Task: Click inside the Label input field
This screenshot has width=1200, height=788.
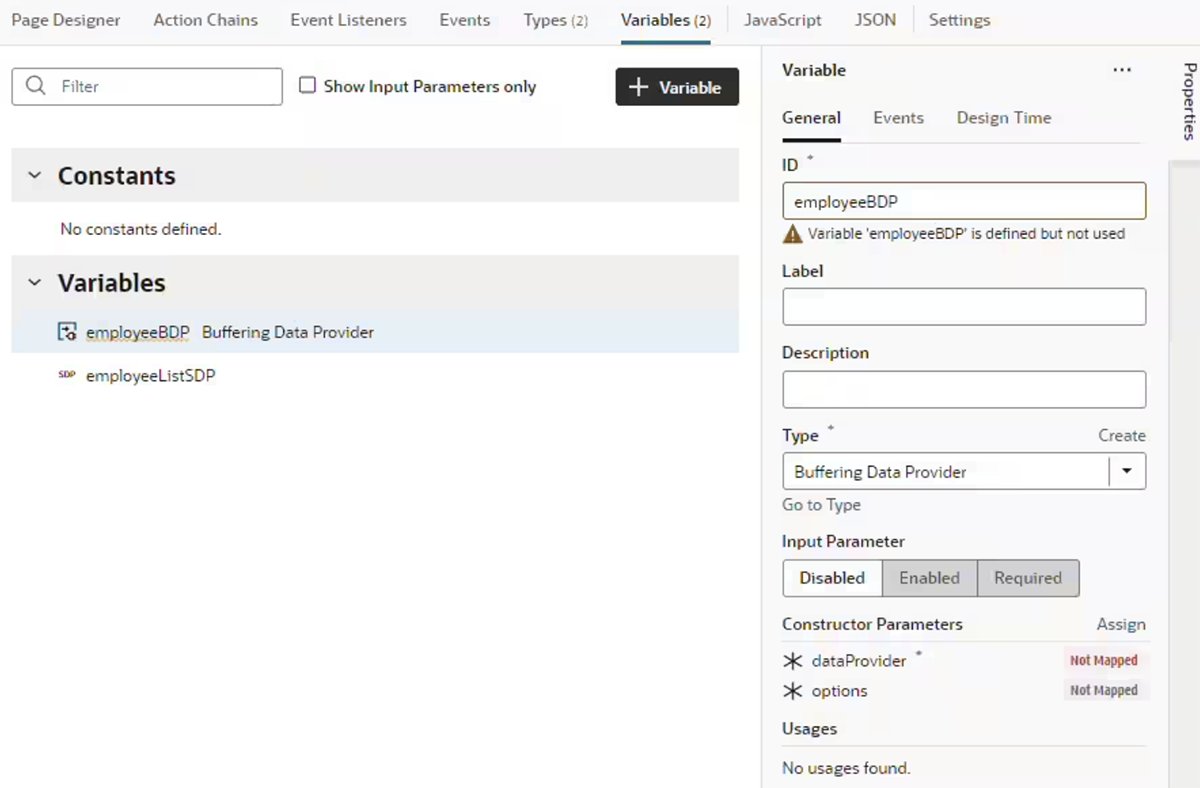Action: click(963, 306)
